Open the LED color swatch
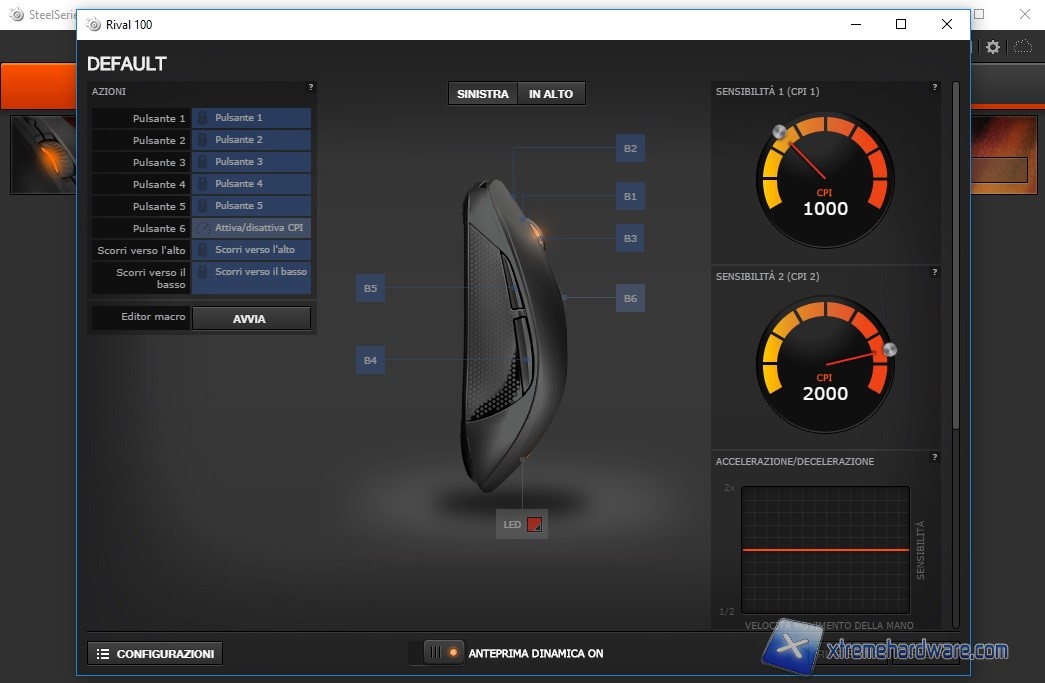This screenshot has height=683, width=1045. (x=534, y=525)
